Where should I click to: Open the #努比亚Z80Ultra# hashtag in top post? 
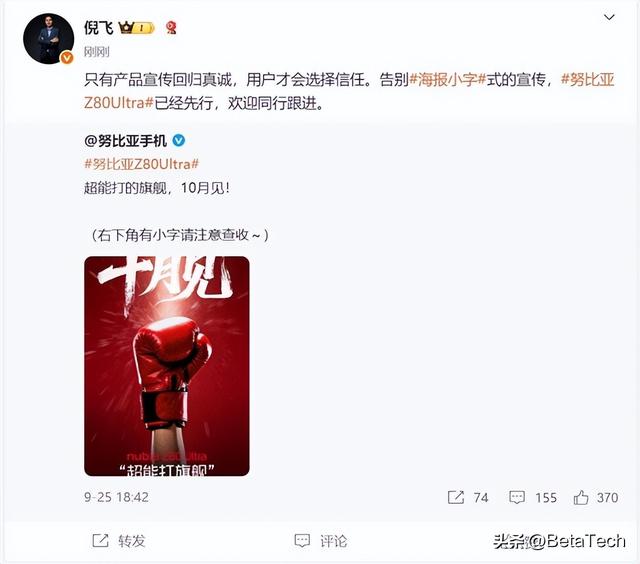pos(349,91)
